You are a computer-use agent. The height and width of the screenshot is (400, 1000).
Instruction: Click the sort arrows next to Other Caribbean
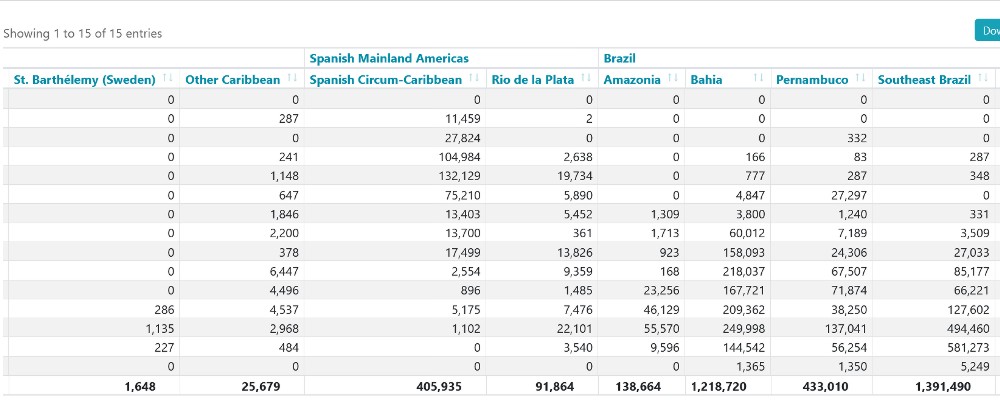(x=292, y=79)
